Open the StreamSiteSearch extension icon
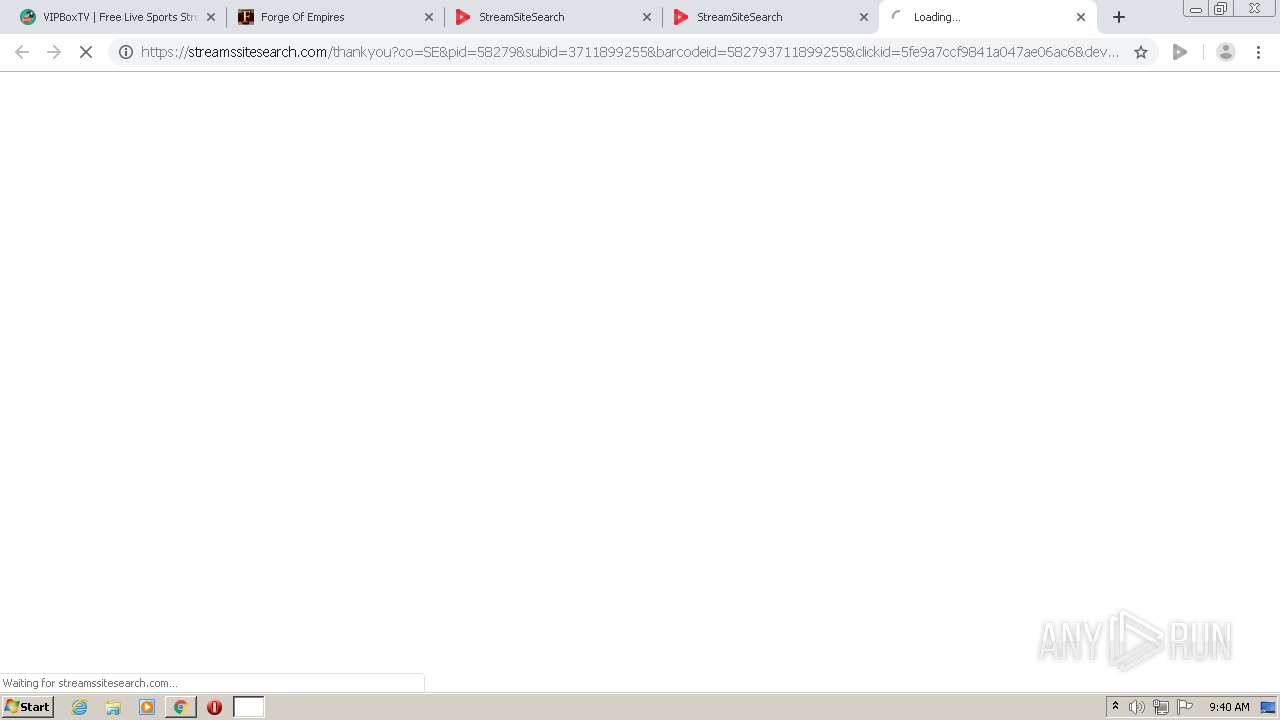 [1180, 52]
